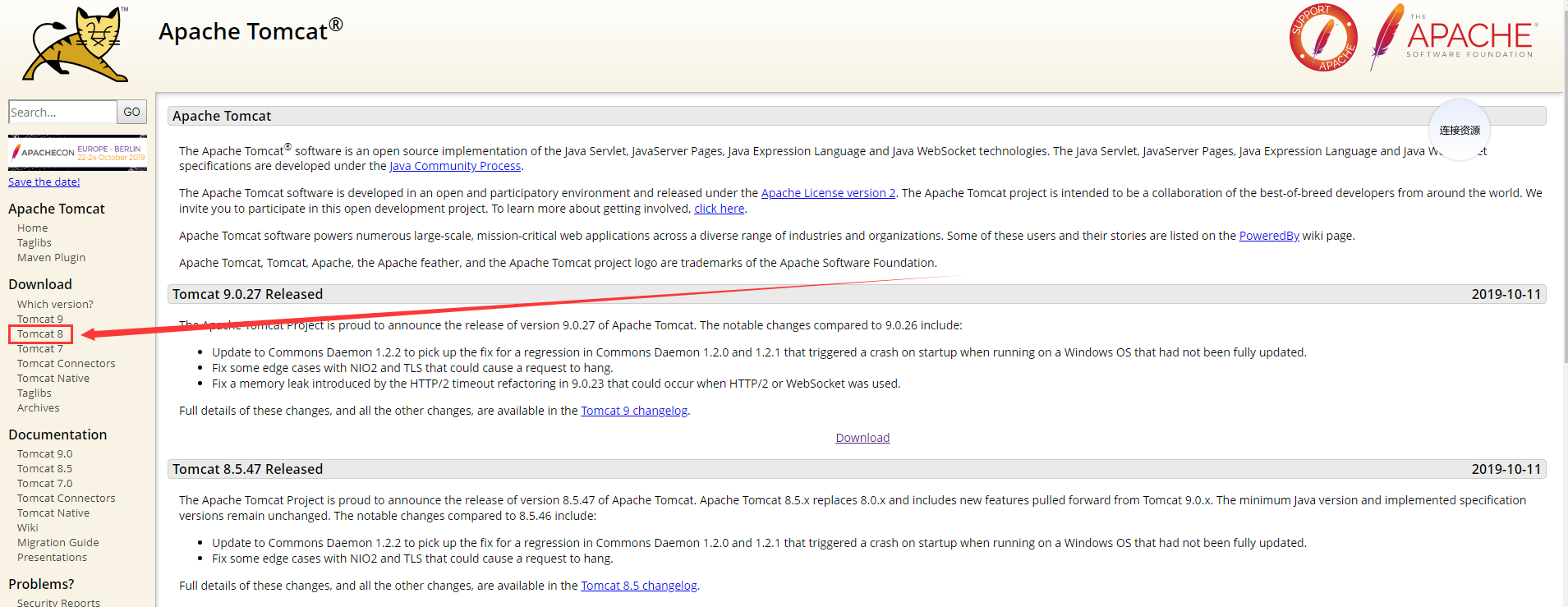Select Tomcat 8 under Download
This screenshot has height=607, width=1568.
[x=40, y=333]
